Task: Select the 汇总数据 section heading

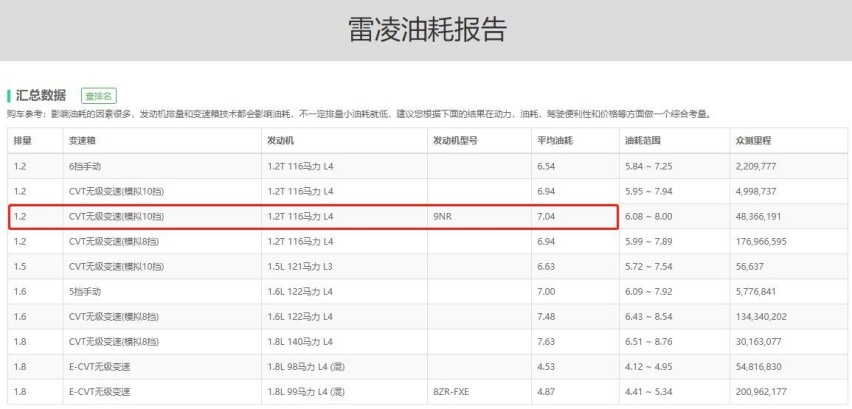Action: click(41, 96)
